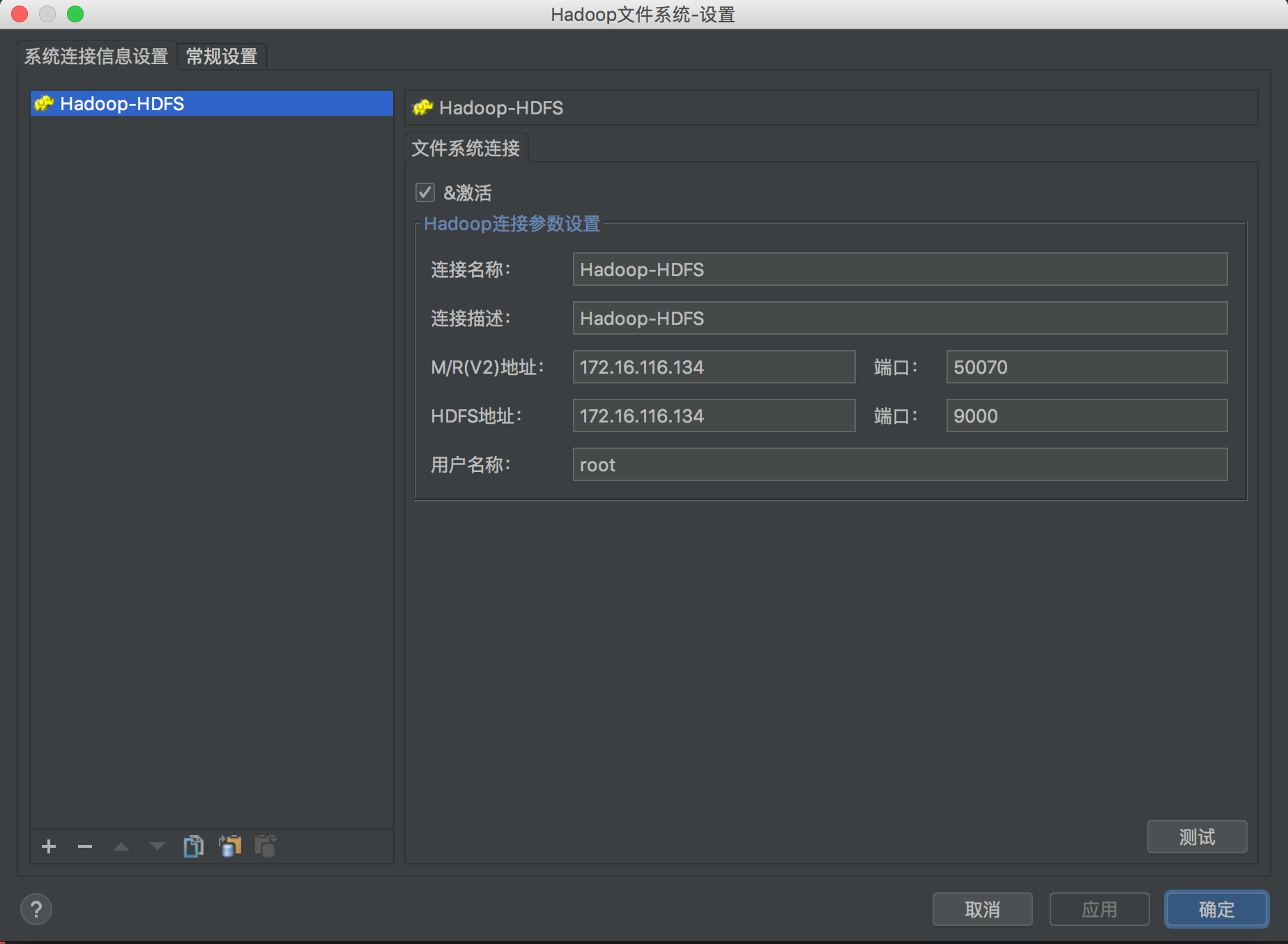Click the M/R(V2)地址 IP field
The width and height of the screenshot is (1288, 944).
[x=714, y=367]
